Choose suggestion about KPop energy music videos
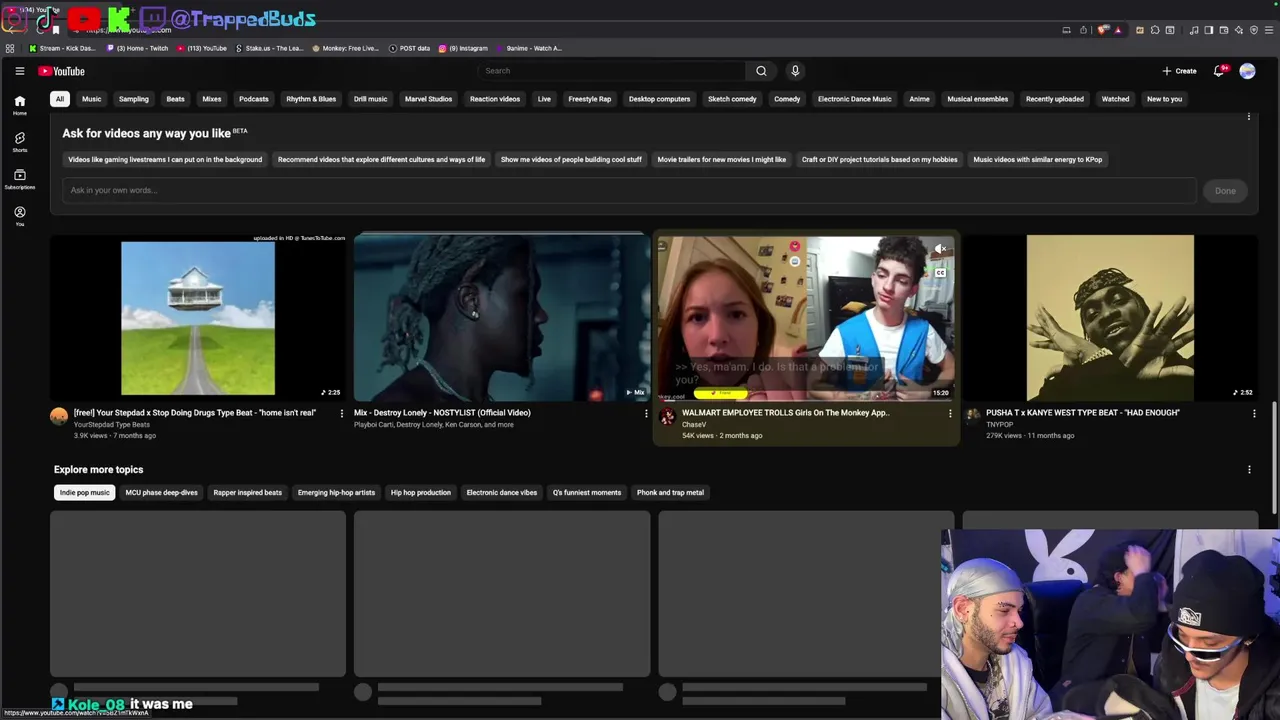The image size is (1280, 720). click(1037, 159)
